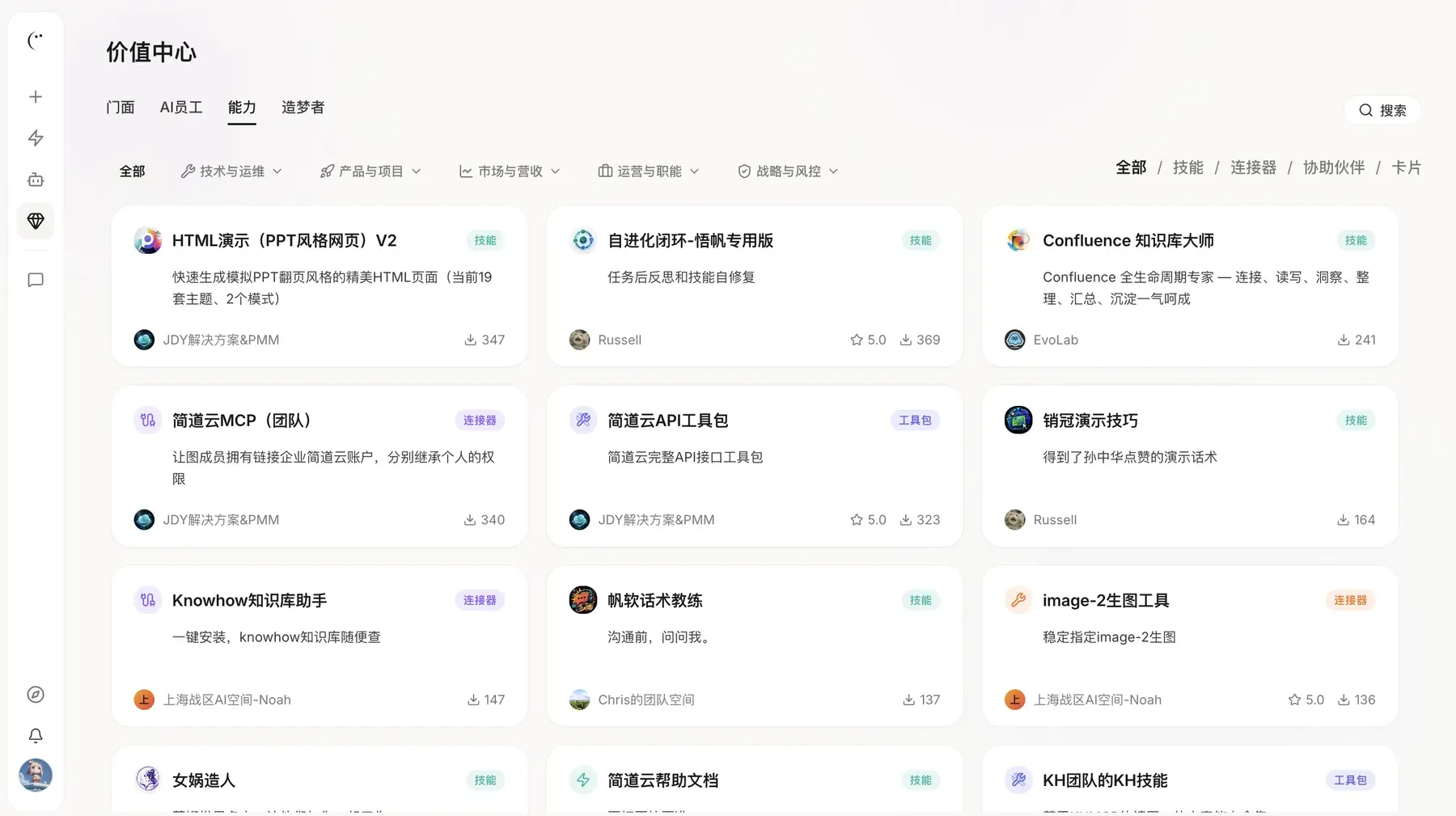Click the Russell author on 销冠演示技巧 card
This screenshot has width=1456, height=816.
1055,520
